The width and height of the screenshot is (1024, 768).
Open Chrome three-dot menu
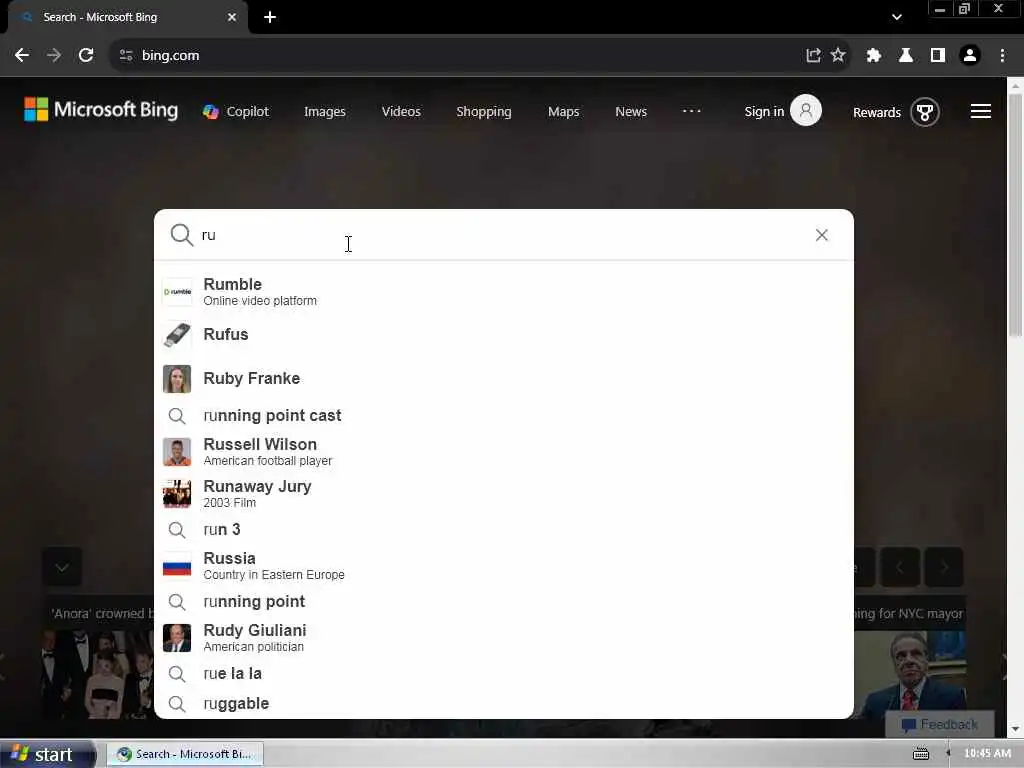pos(1002,56)
